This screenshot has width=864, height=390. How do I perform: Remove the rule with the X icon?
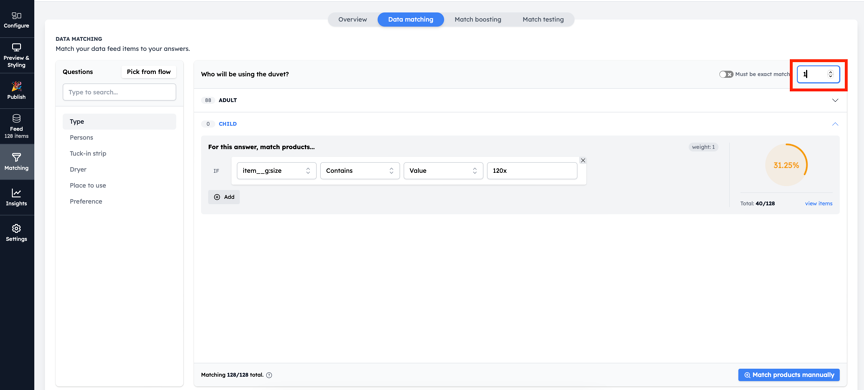coord(583,160)
